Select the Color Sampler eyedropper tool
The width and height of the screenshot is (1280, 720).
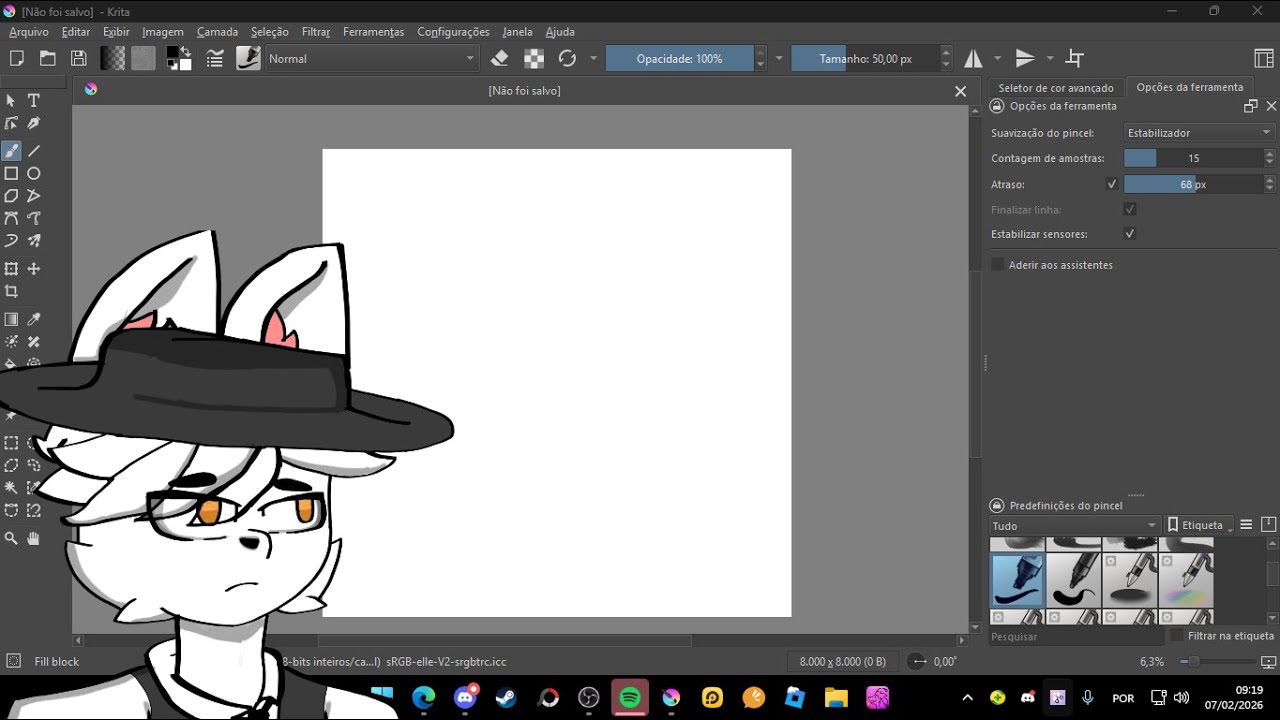tap(33, 320)
